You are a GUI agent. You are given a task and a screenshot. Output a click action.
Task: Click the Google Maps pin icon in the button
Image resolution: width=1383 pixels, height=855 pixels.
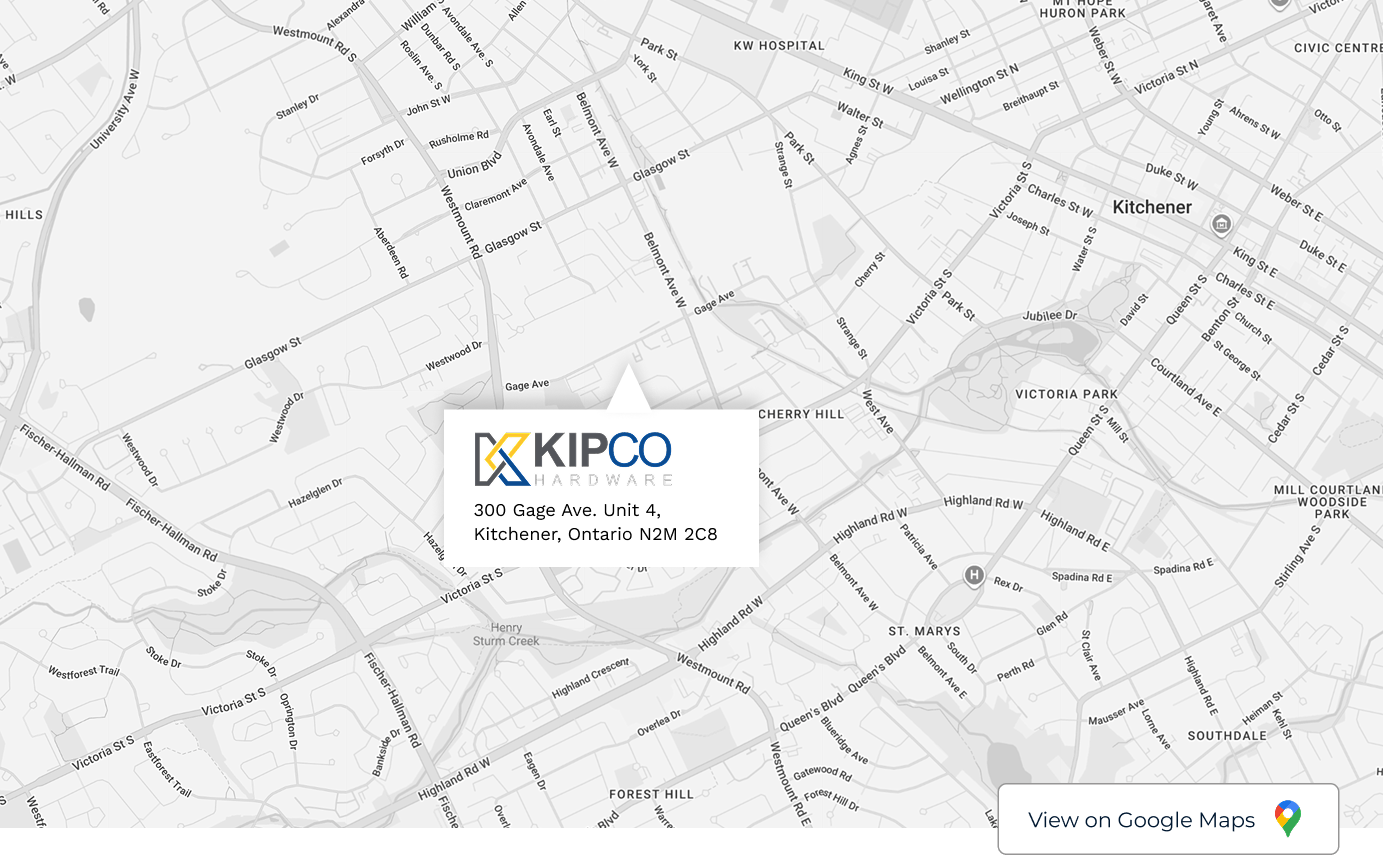coord(1286,818)
